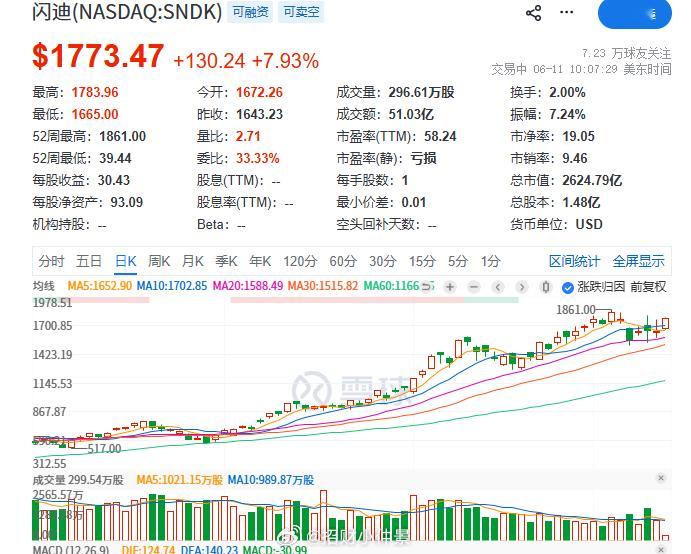Image resolution: width=691 pixels, height=554 pixels.
Task: Zoom in chart with plus icon
Action: [x=450, y=287]
